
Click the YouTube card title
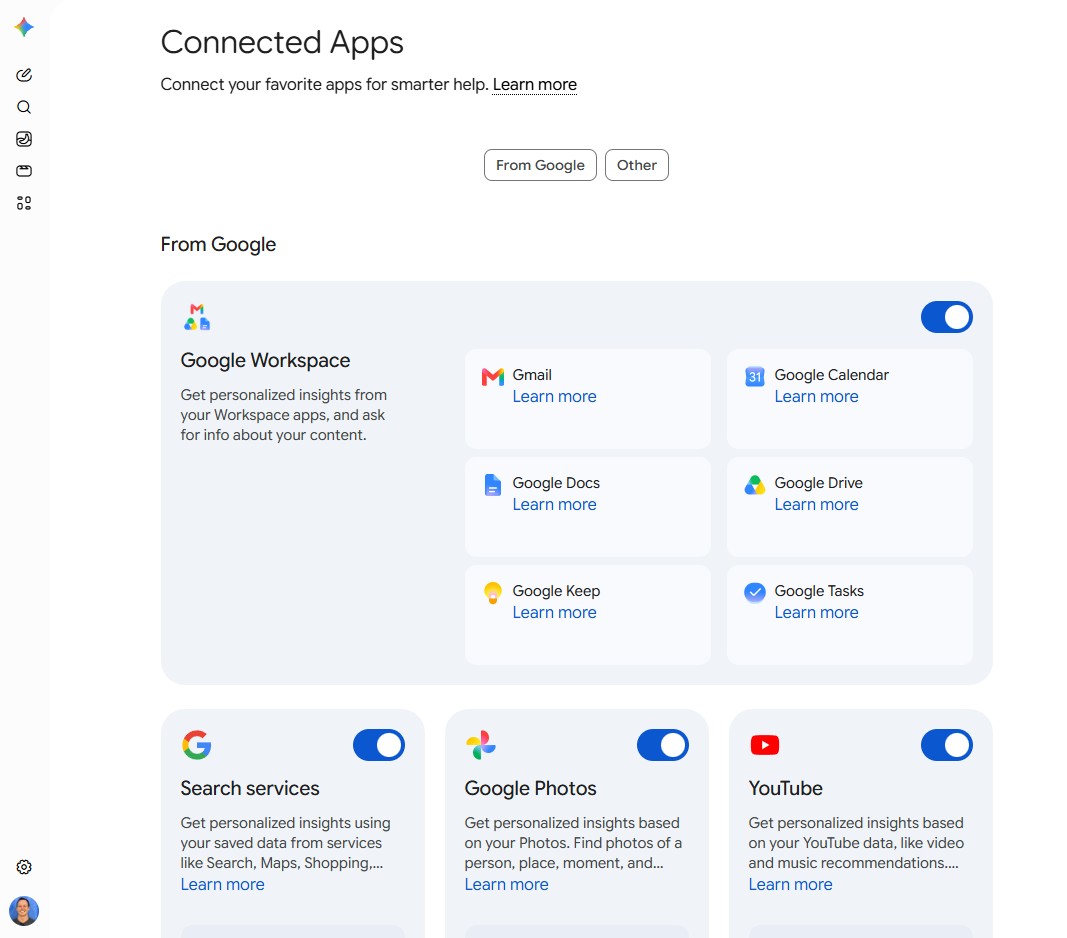click(786, 788)
